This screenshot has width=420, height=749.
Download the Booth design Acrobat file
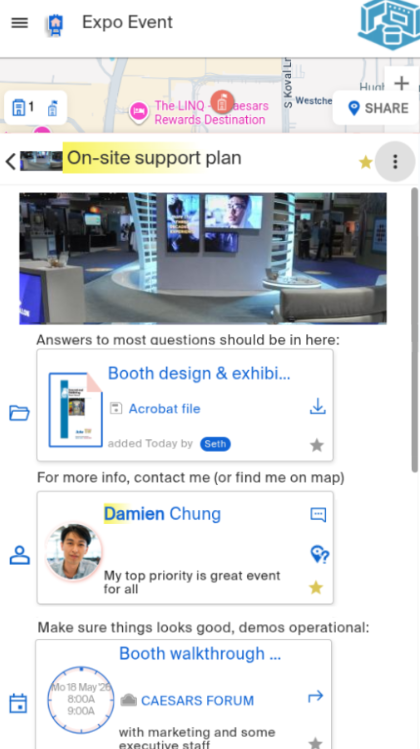click(318, 407)
